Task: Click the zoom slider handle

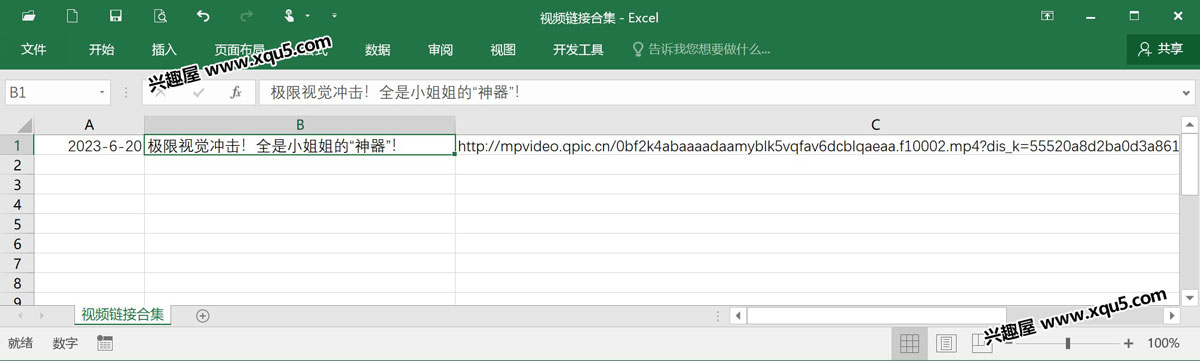Action: 1068,343
